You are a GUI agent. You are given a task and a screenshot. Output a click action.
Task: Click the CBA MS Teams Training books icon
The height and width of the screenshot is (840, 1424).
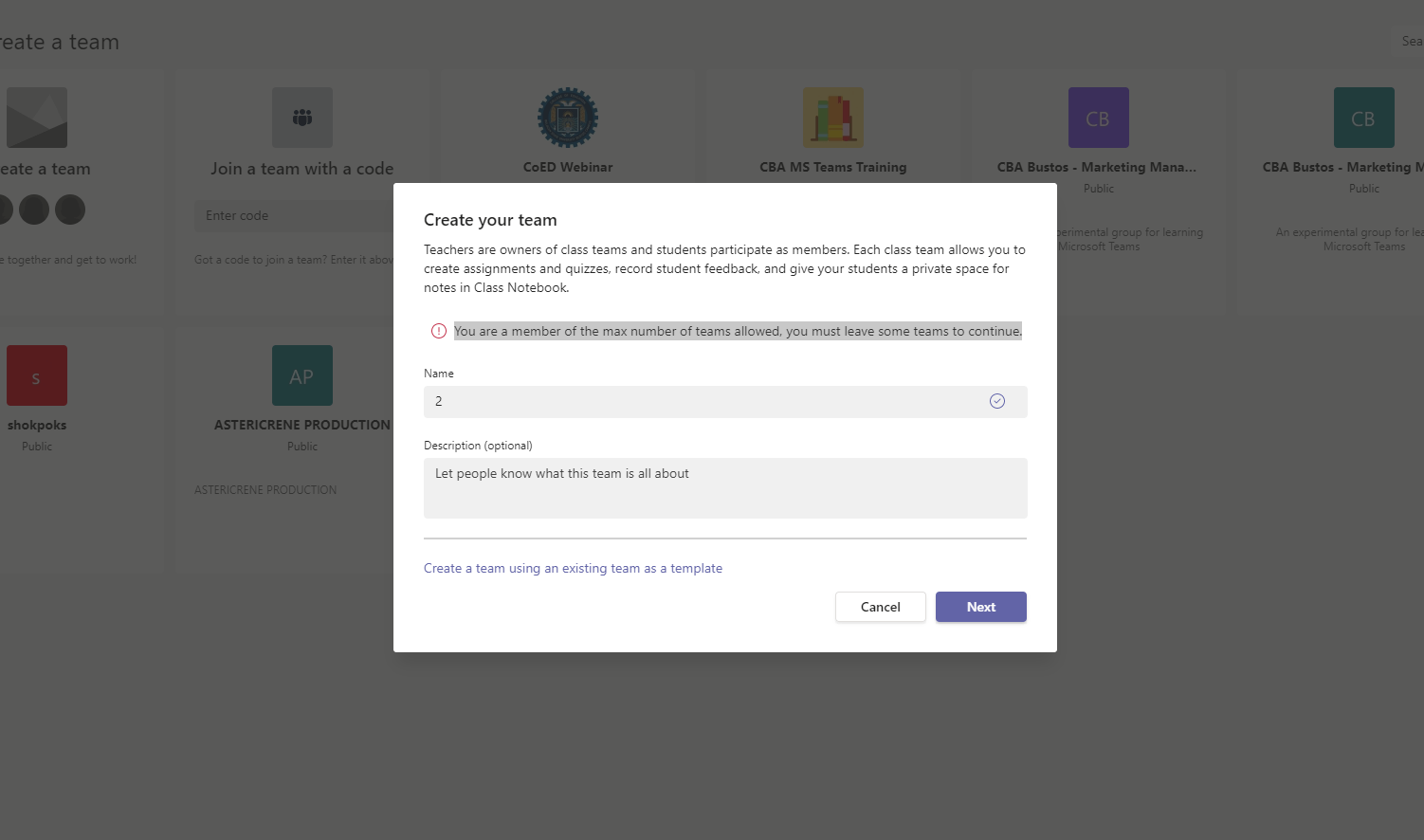(x=833, y=118)
